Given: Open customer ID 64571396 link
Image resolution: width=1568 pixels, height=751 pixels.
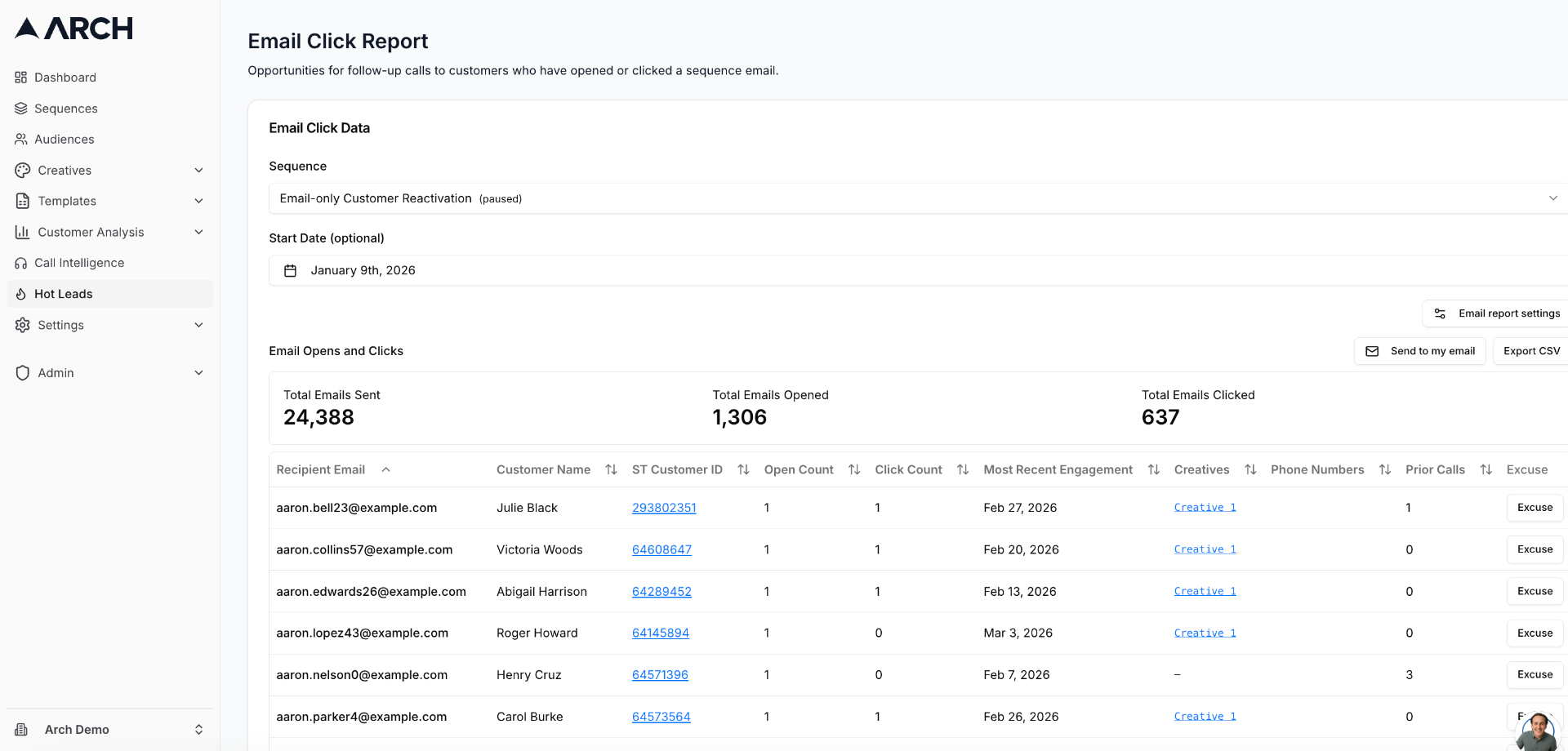Looking at the screenshot, I should (660, 674).
